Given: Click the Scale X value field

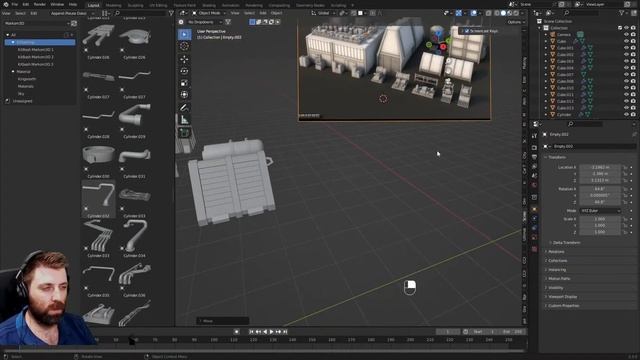Looking at the screenshot, I should click(600, 219).
